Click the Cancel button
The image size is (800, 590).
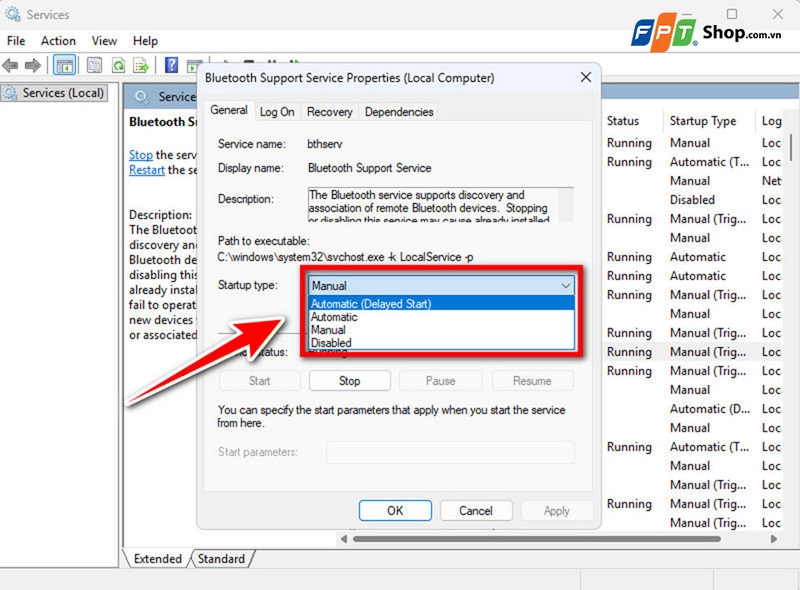(x=476, y=510)
